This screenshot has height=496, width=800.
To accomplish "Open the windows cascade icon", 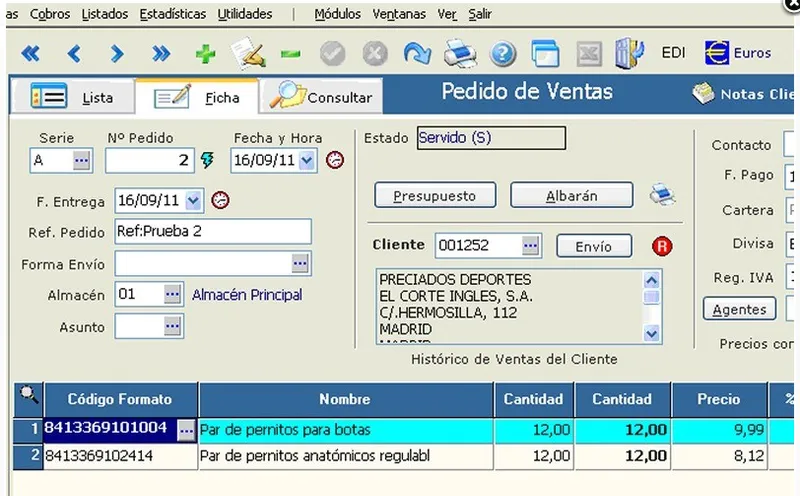I will point(545,54).
